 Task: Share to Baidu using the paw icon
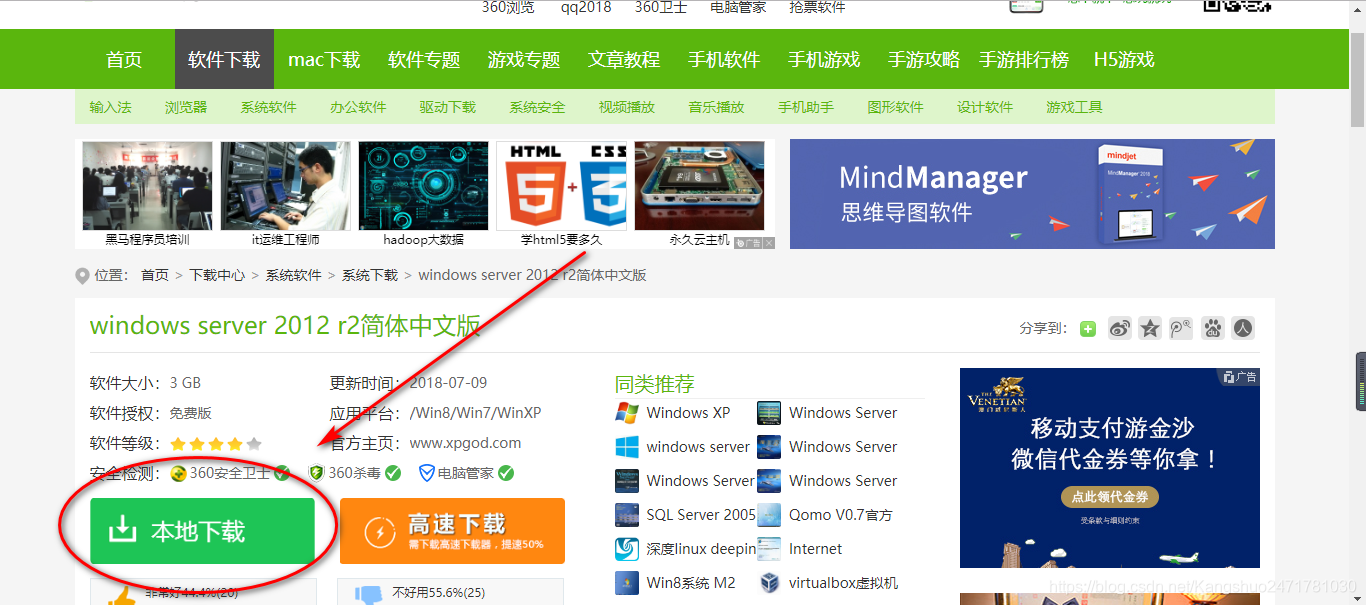tap(1212, 328)
